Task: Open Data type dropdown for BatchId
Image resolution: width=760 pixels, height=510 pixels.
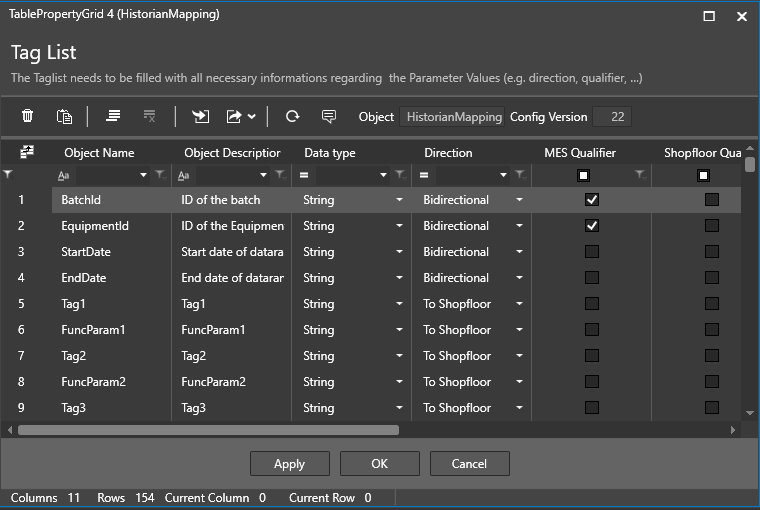Action: pyautogui.click(x=399, y=200)
